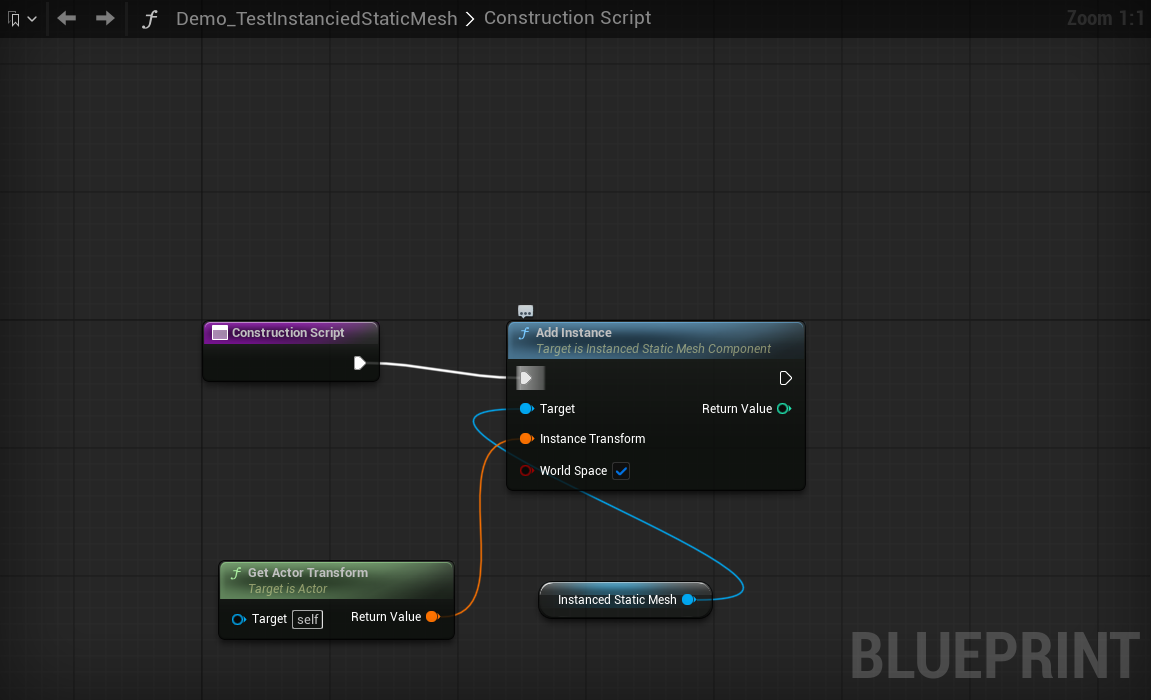This screenshot has width=1151, height=700.
Task: Click the Target pin on Add Instance
Action: tap(526, 409)
